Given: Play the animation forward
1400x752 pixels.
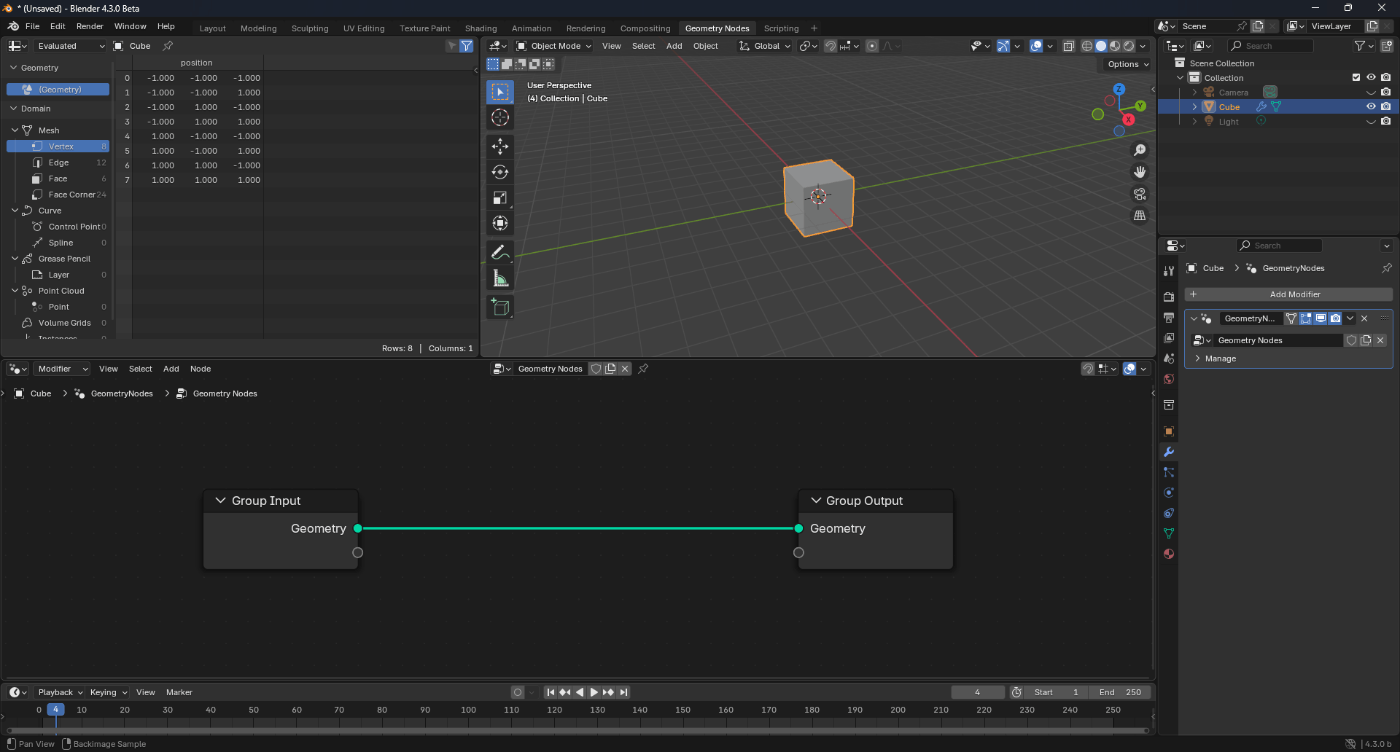Looking at the screenshot, I should click(594, 692).
